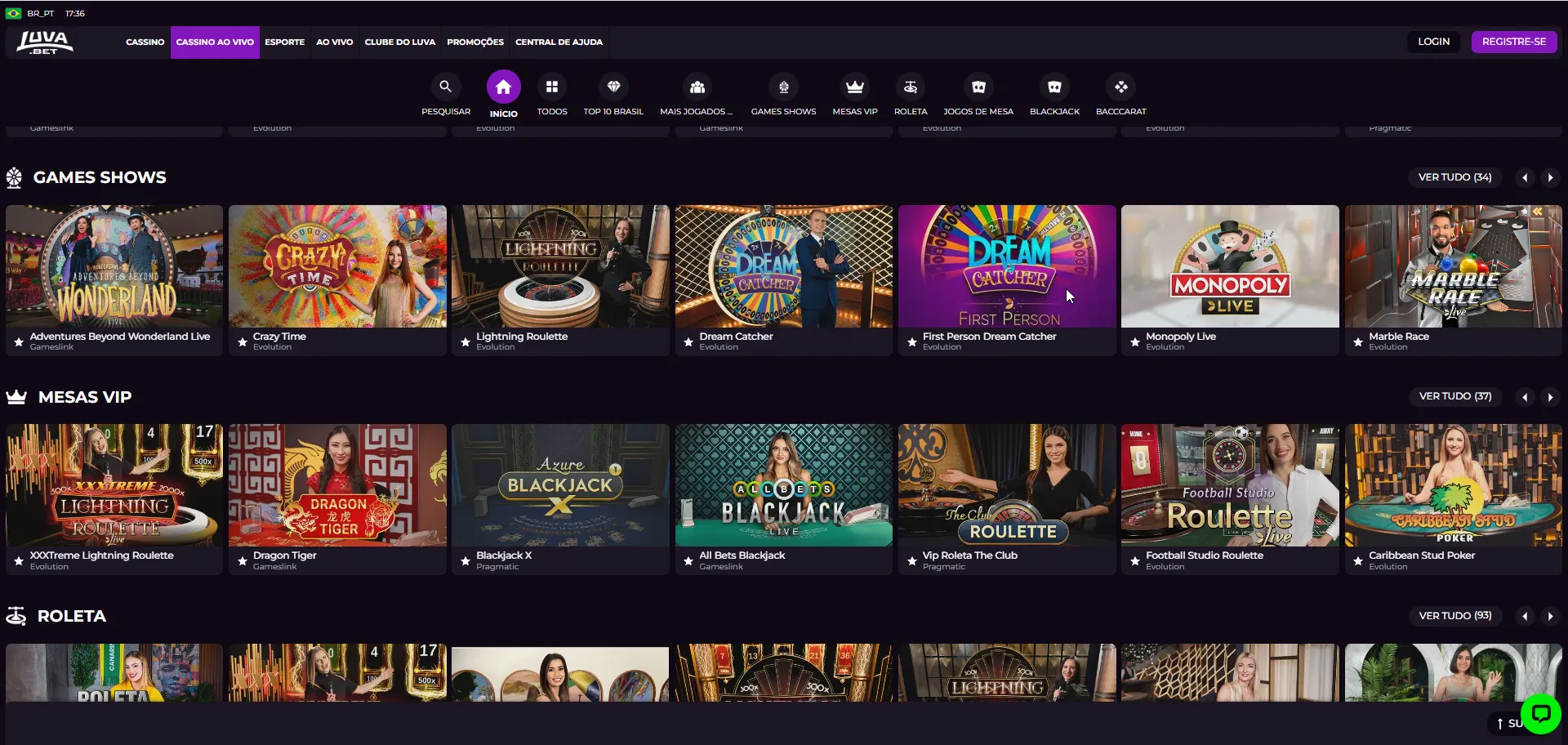Open the Promoções menu item
The image size is (1568, 745).
point(475,42)
